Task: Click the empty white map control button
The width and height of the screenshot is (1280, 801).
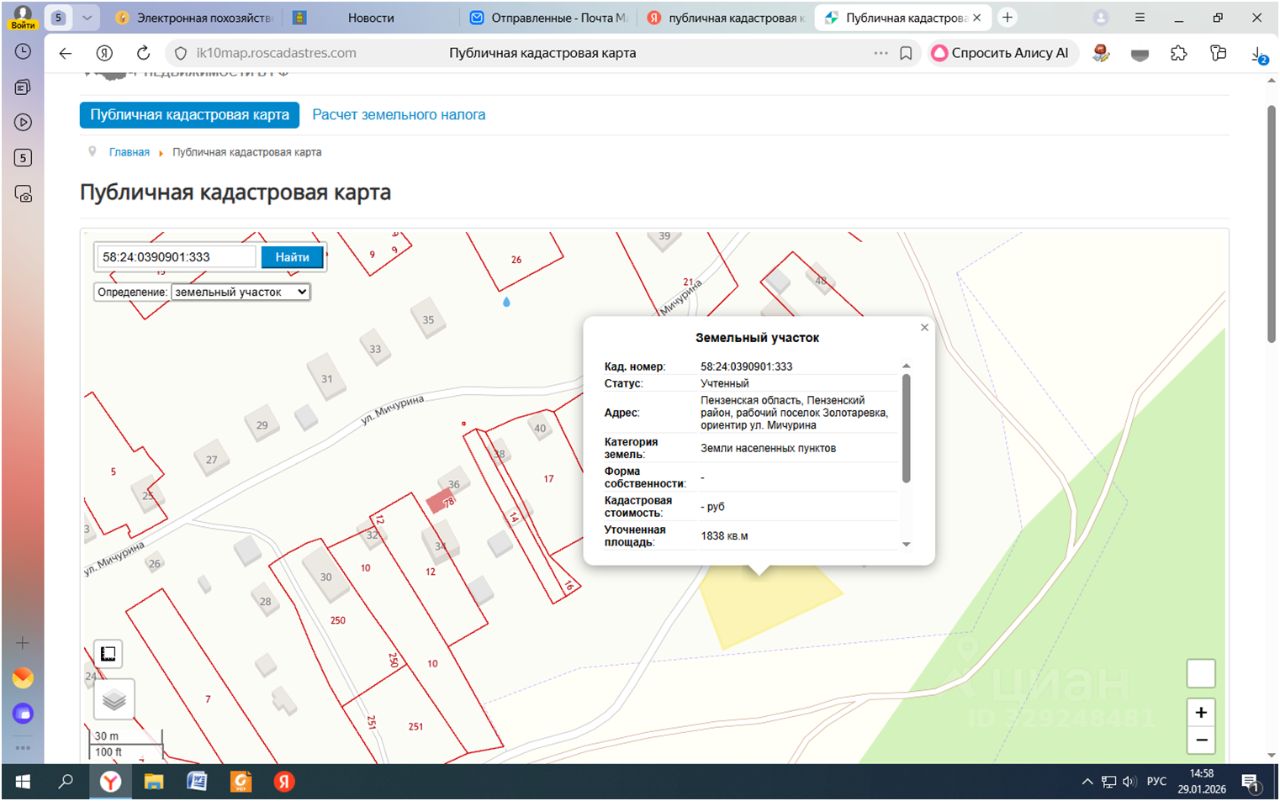Action: tap(1201, 674)
